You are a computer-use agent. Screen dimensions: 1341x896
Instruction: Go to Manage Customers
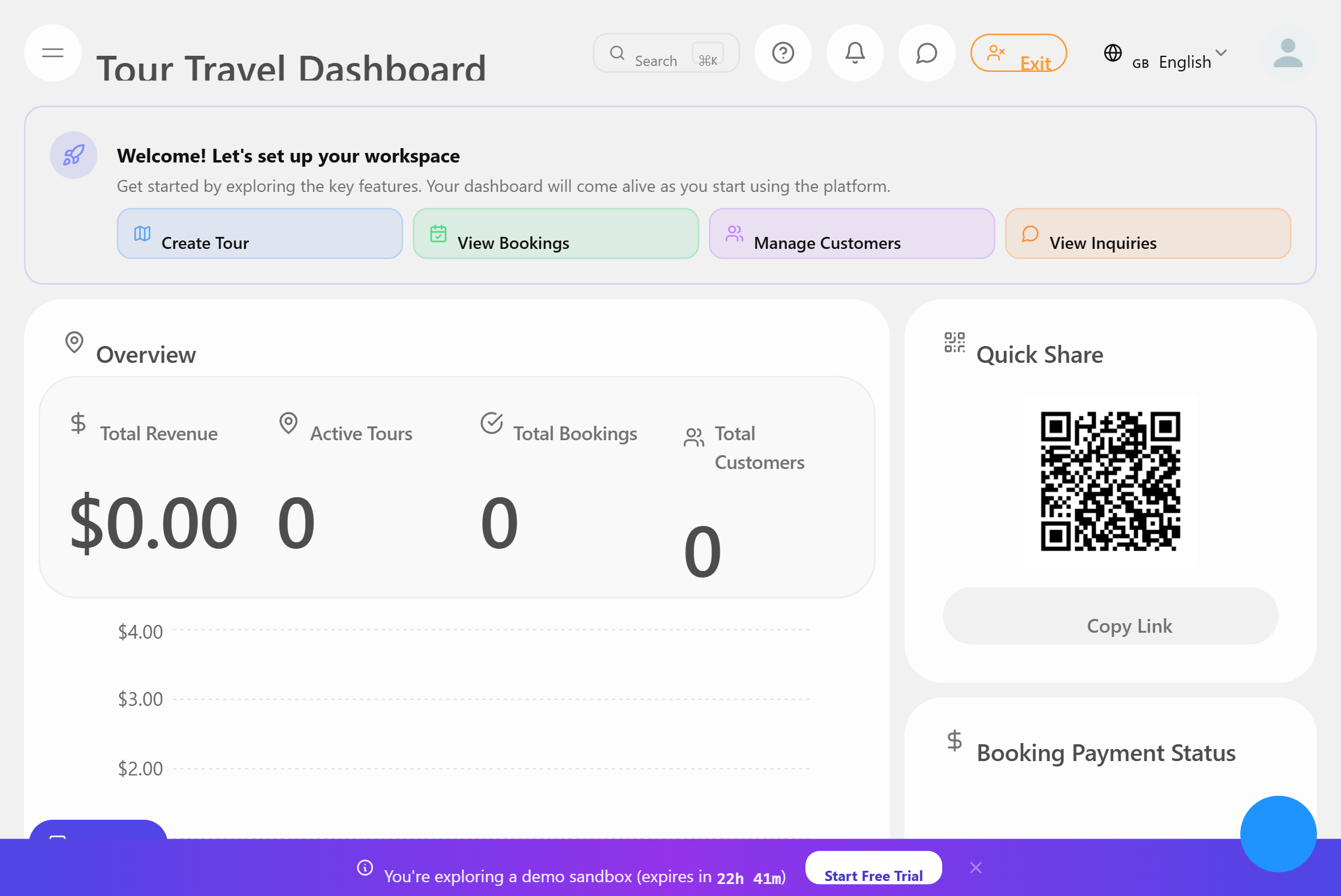[x=851, y=234]
